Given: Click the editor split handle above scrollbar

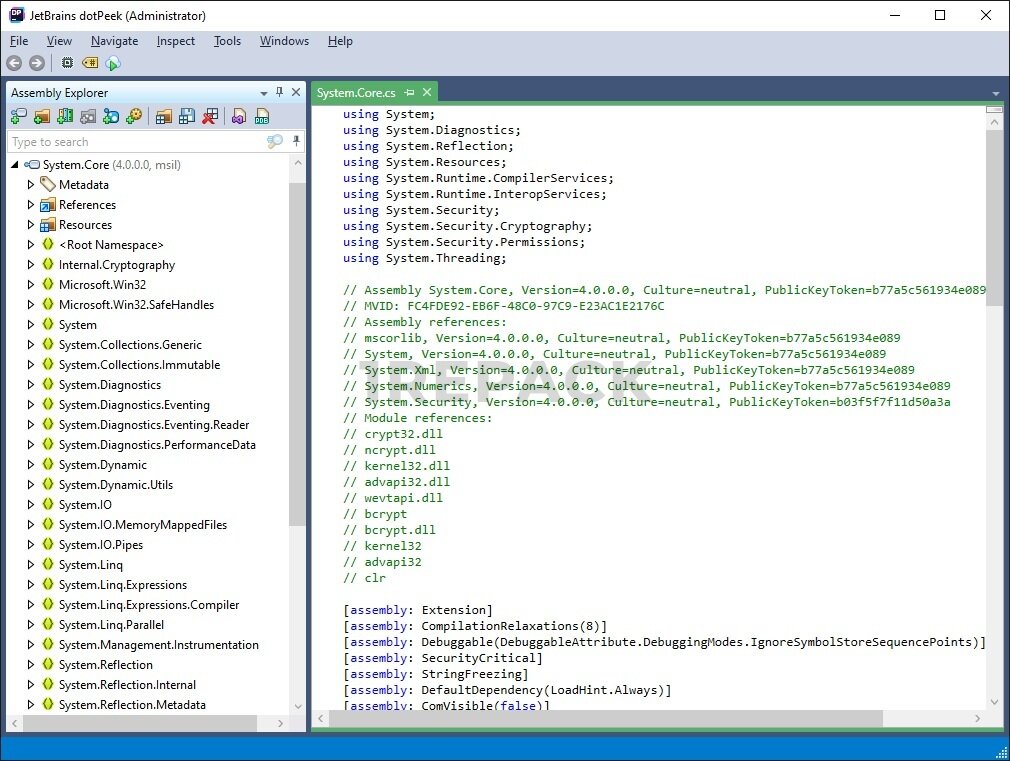Looking at the screenshot, I should [x=994, y=110].
